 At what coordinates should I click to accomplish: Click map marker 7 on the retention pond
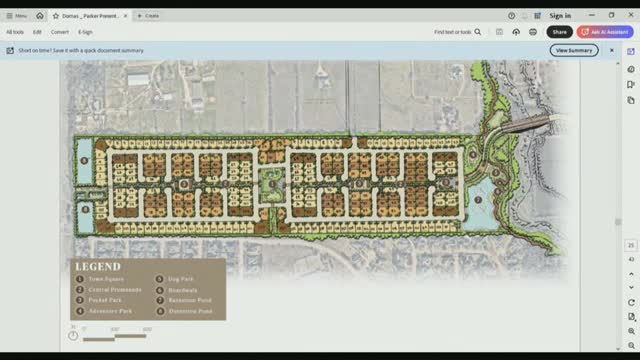click(x=478, y=200)
